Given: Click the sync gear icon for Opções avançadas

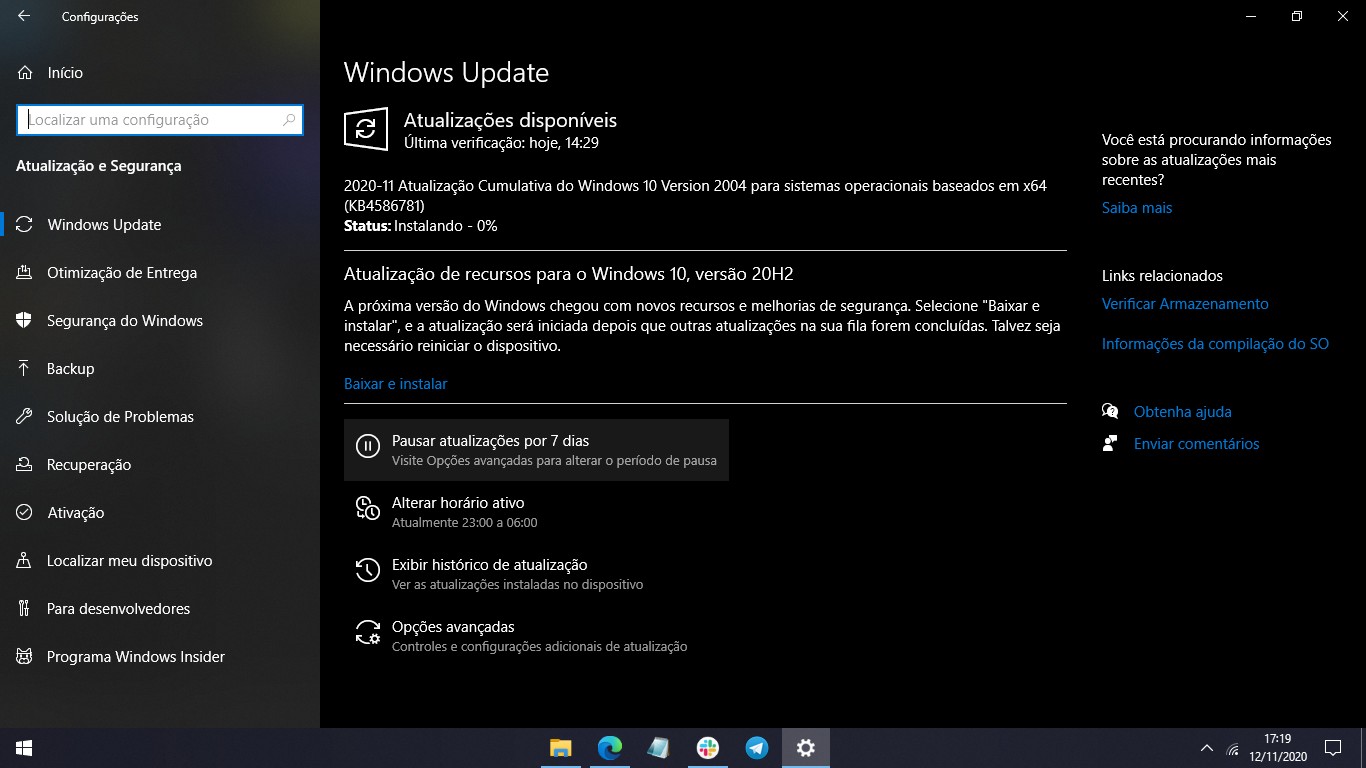Looking at the screenshot, I should (x=368, y=632).
